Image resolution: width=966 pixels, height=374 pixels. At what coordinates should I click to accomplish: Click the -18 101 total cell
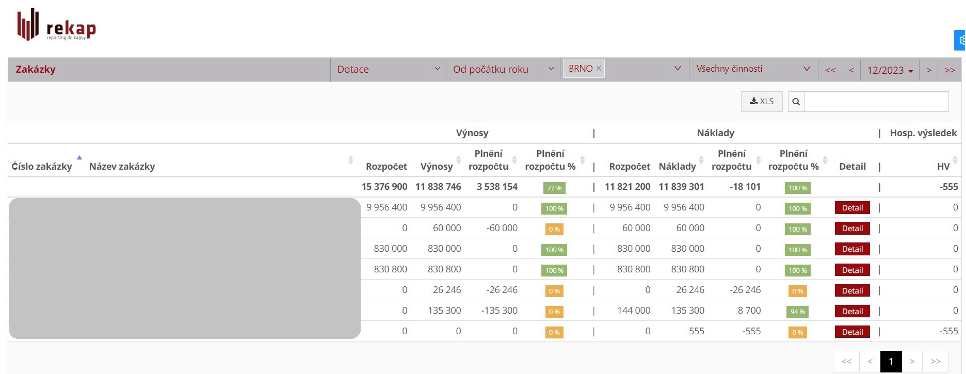(x=744, y=187)
